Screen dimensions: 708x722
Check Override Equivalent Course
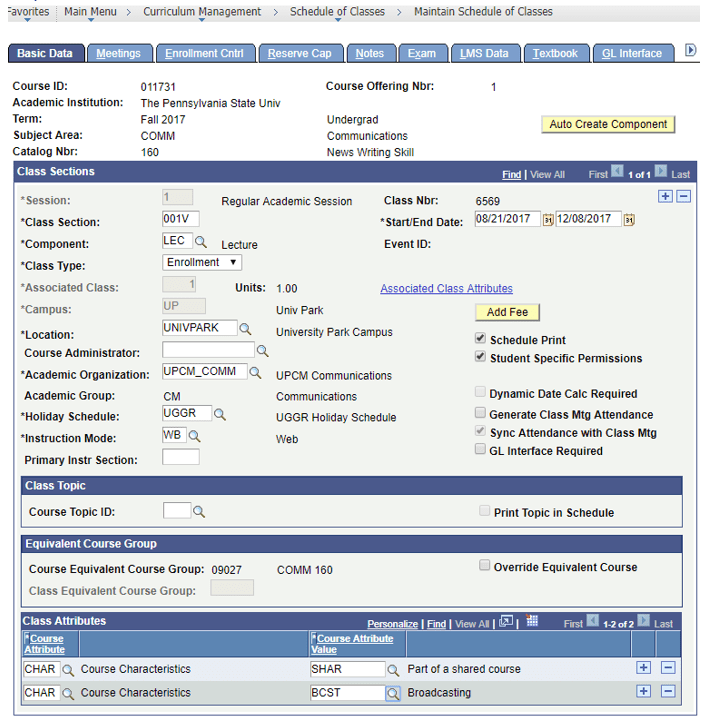(x=484, y=565)
